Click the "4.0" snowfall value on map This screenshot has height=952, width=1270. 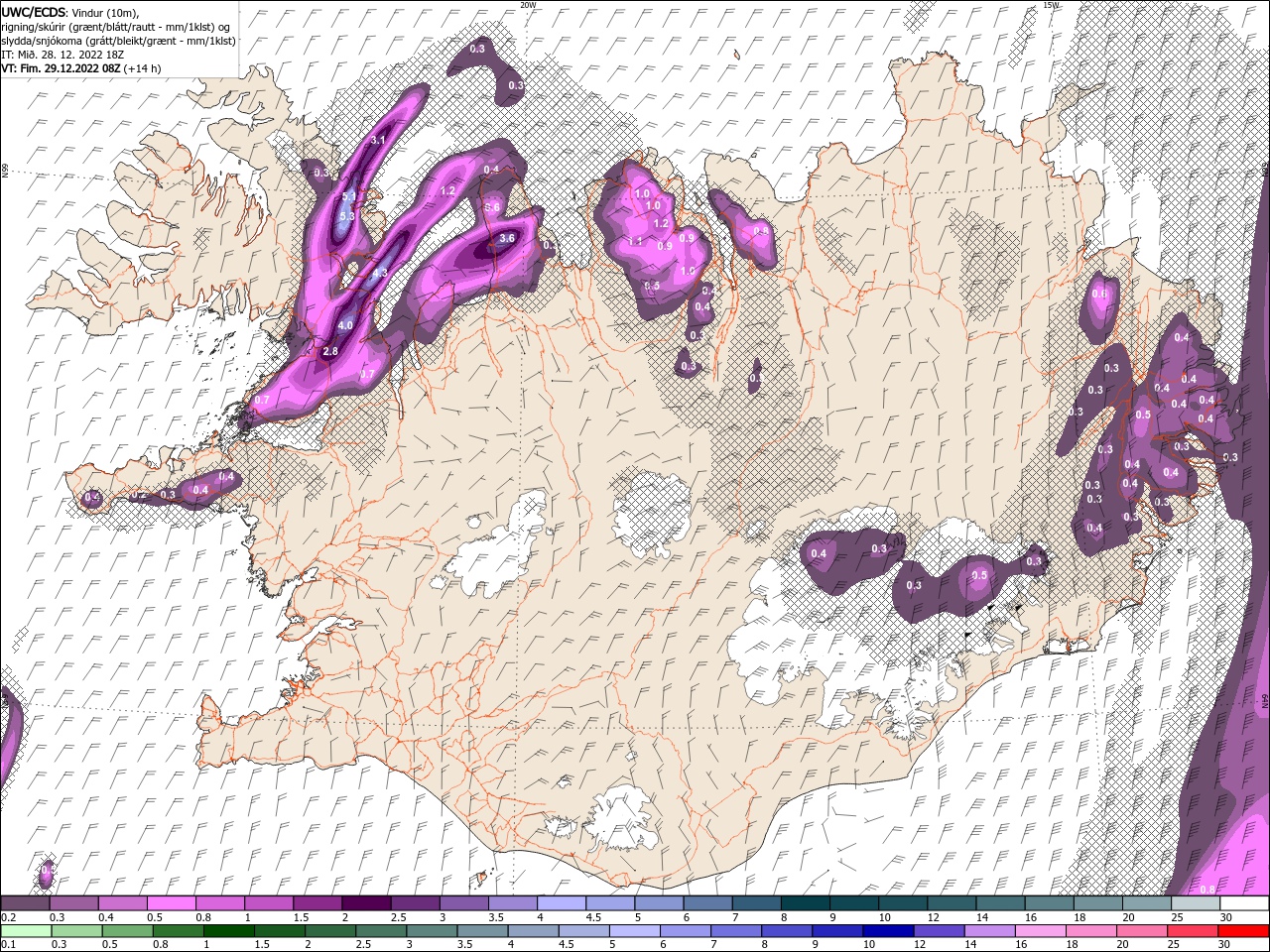tap(345, 325)
